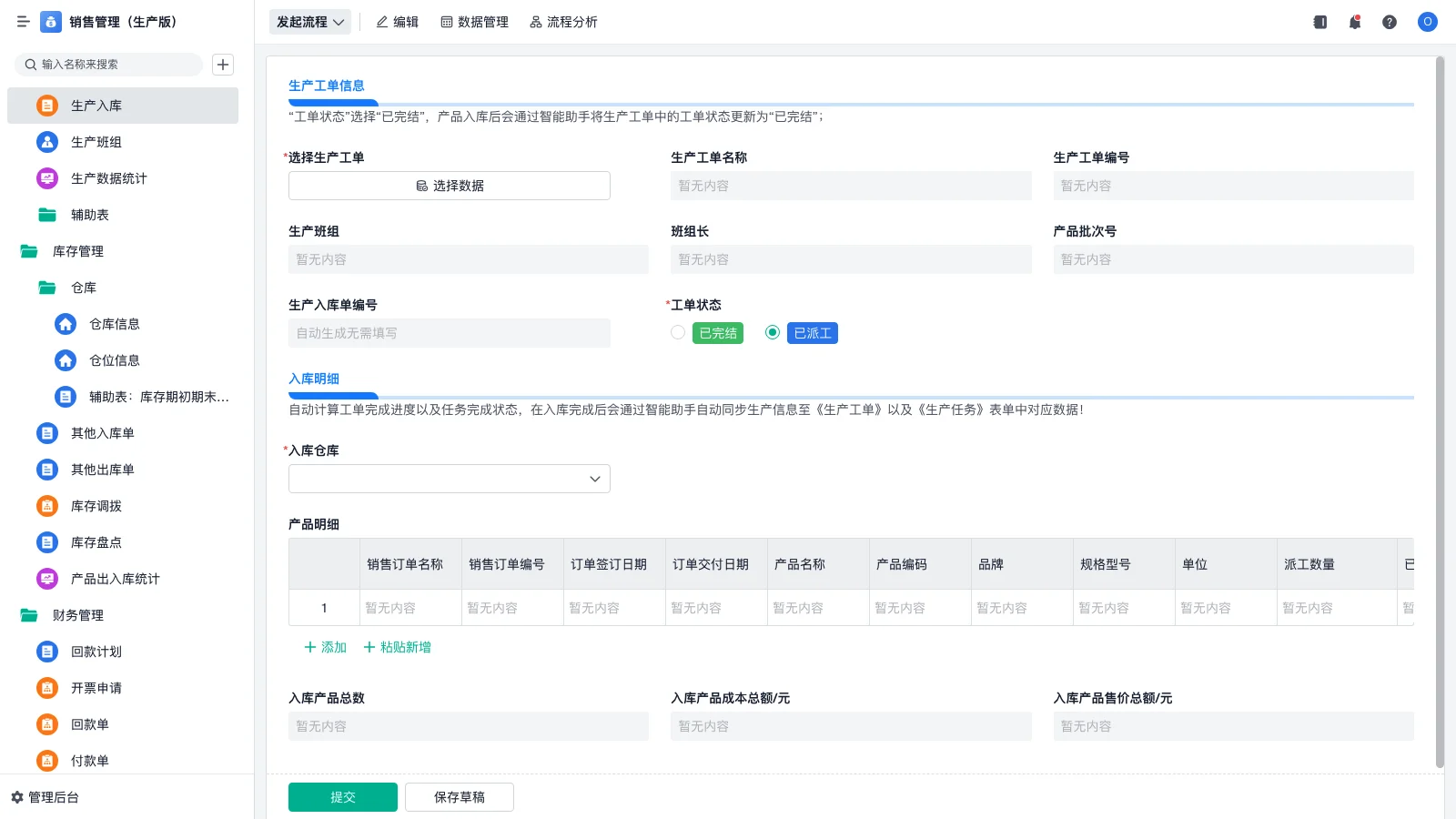The width and height of the screenshot is (1456, 819).
Task: Click the 编辑 menu item
Action: (397, 22)
